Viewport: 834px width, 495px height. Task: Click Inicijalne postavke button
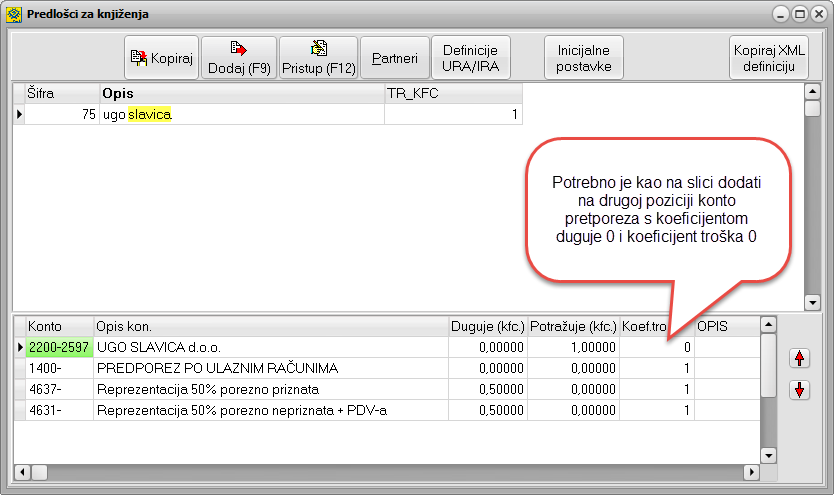(583, 57)
